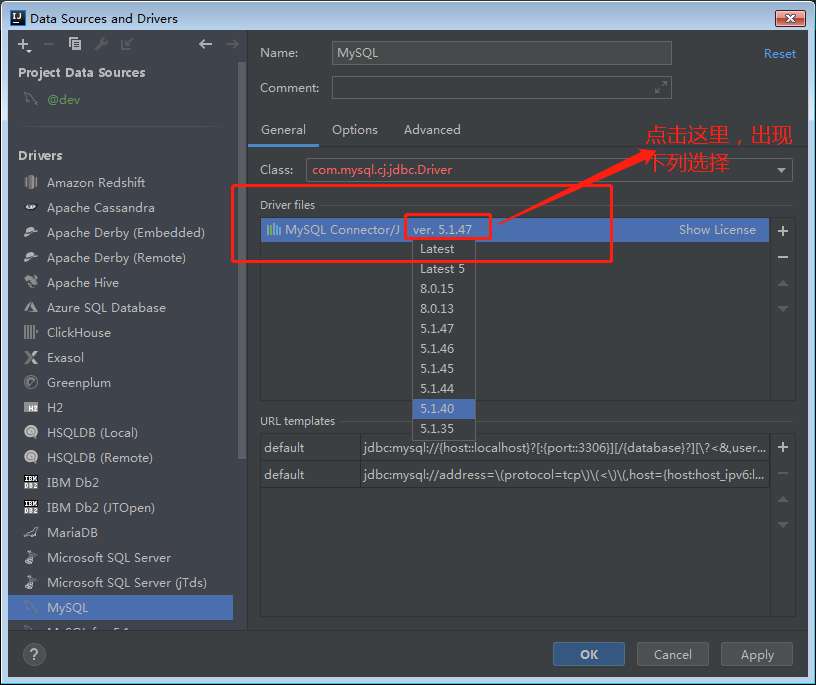816x685 pixels.
Task: Switch to the Options tab
Action: (x=355, y=130)
